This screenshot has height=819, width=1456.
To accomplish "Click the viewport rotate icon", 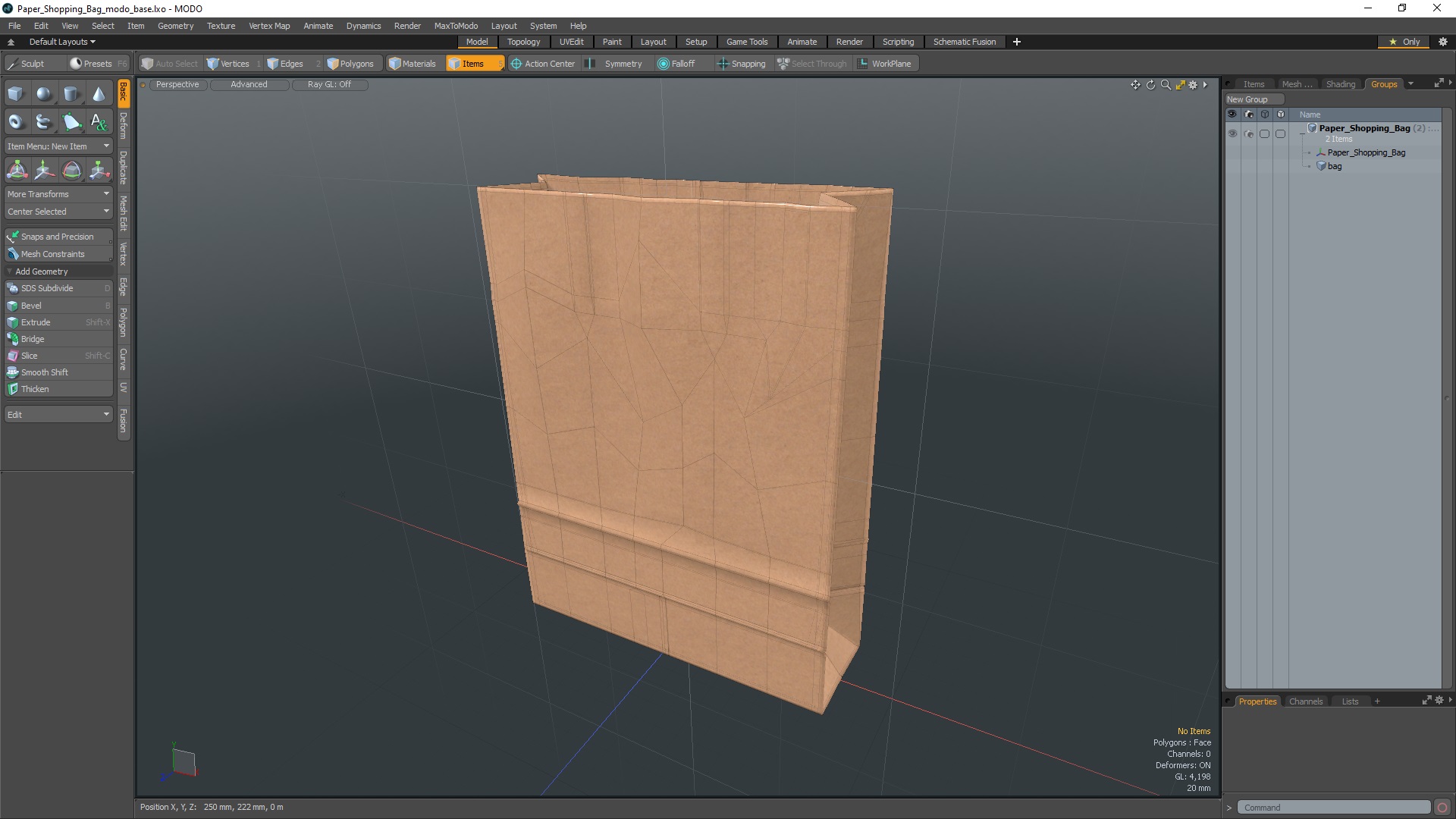I will click(1150, 85).
